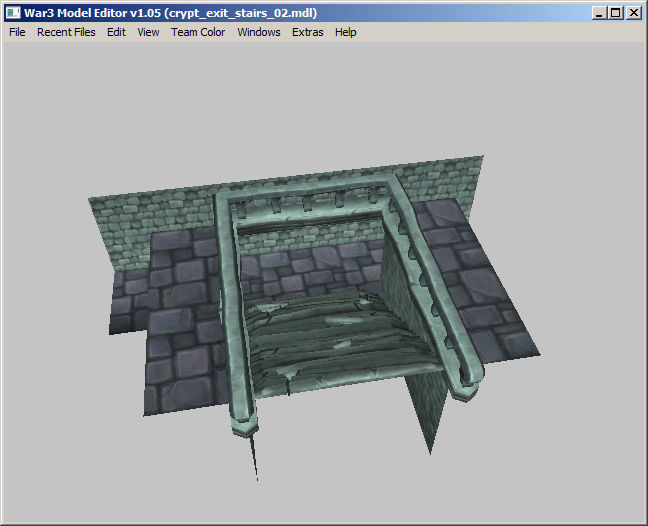Open the View menu
This screenshot has width=648, height=526.
(148, 32)
